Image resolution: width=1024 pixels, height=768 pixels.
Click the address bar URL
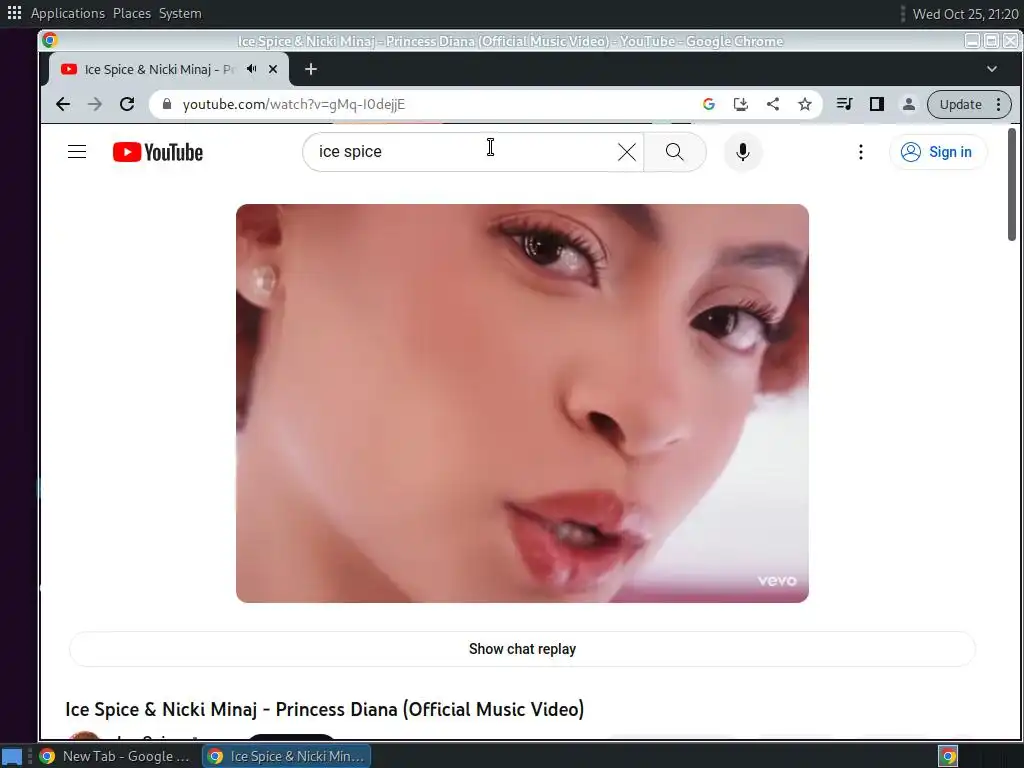tap(294, 104)
